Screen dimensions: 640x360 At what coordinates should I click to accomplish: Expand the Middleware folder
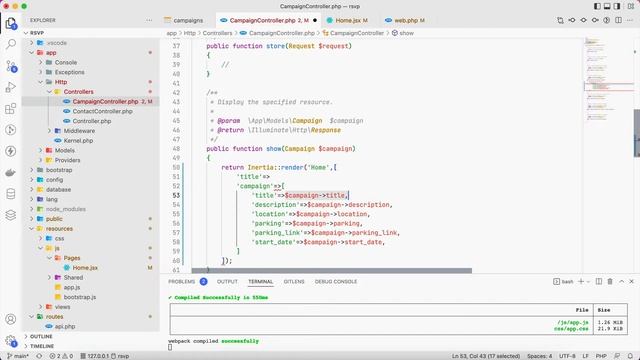click(x=49, y=131)
